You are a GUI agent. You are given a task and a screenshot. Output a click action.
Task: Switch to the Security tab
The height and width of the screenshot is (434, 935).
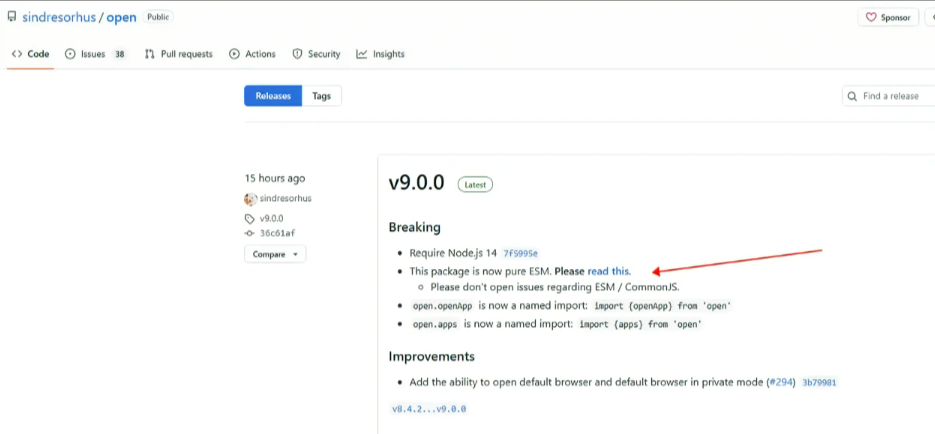coord(316,54)
